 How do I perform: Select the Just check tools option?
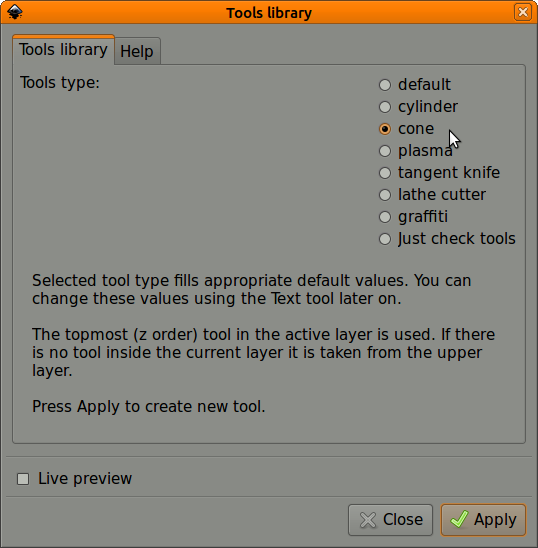coord(385,239)
